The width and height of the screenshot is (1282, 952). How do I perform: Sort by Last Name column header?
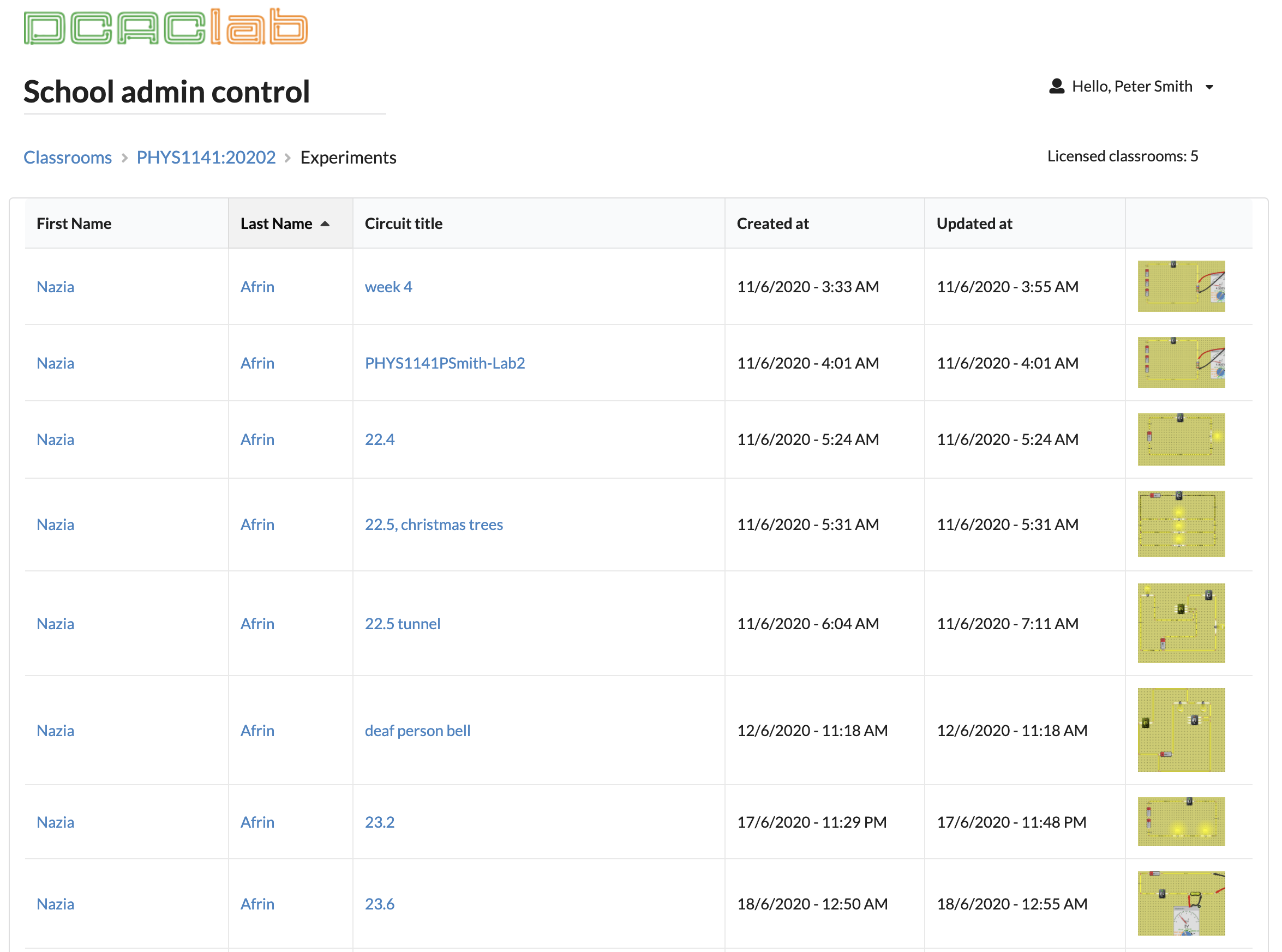point(276,224)
